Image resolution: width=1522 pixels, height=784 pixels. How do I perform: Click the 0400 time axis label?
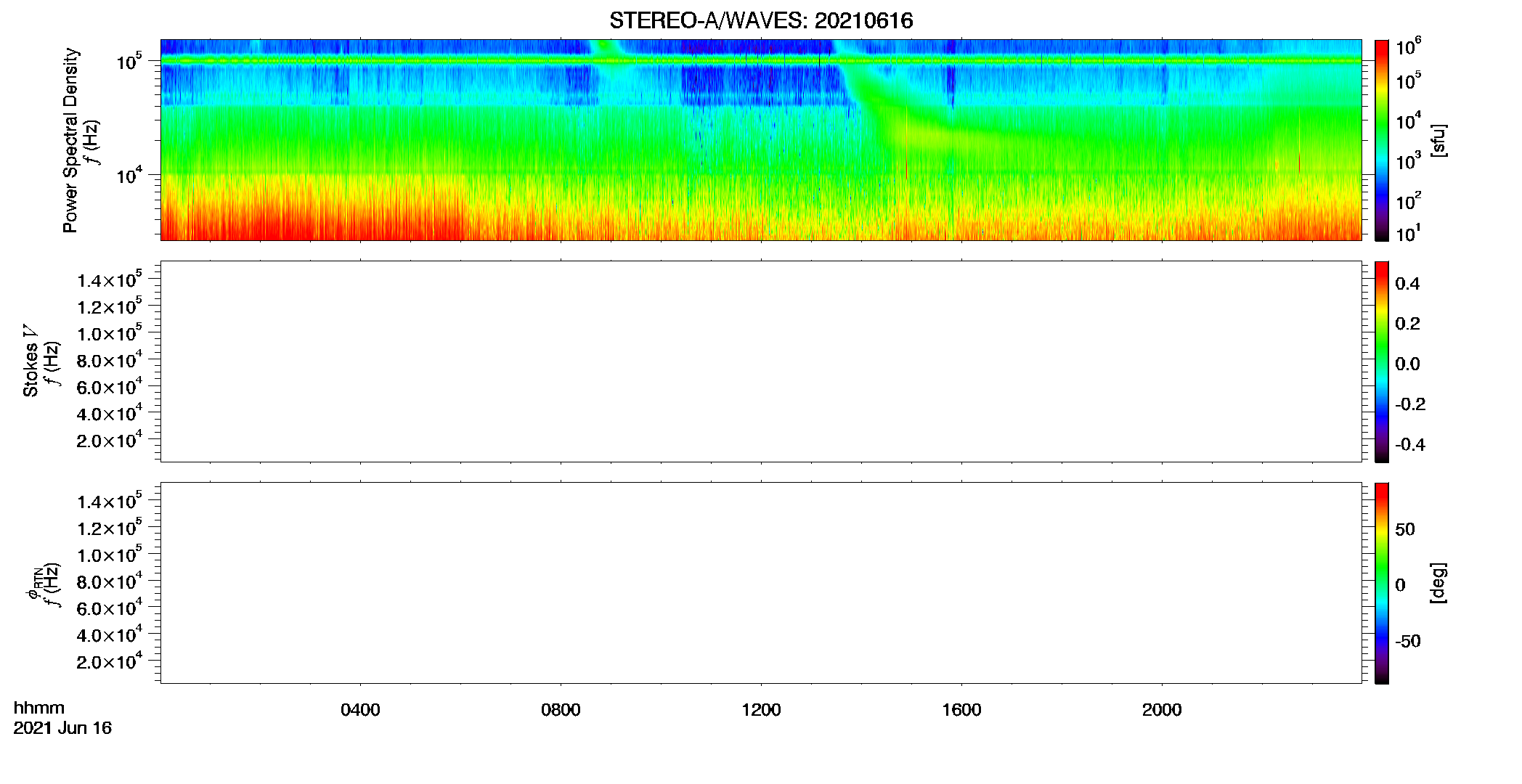(360, 710)
